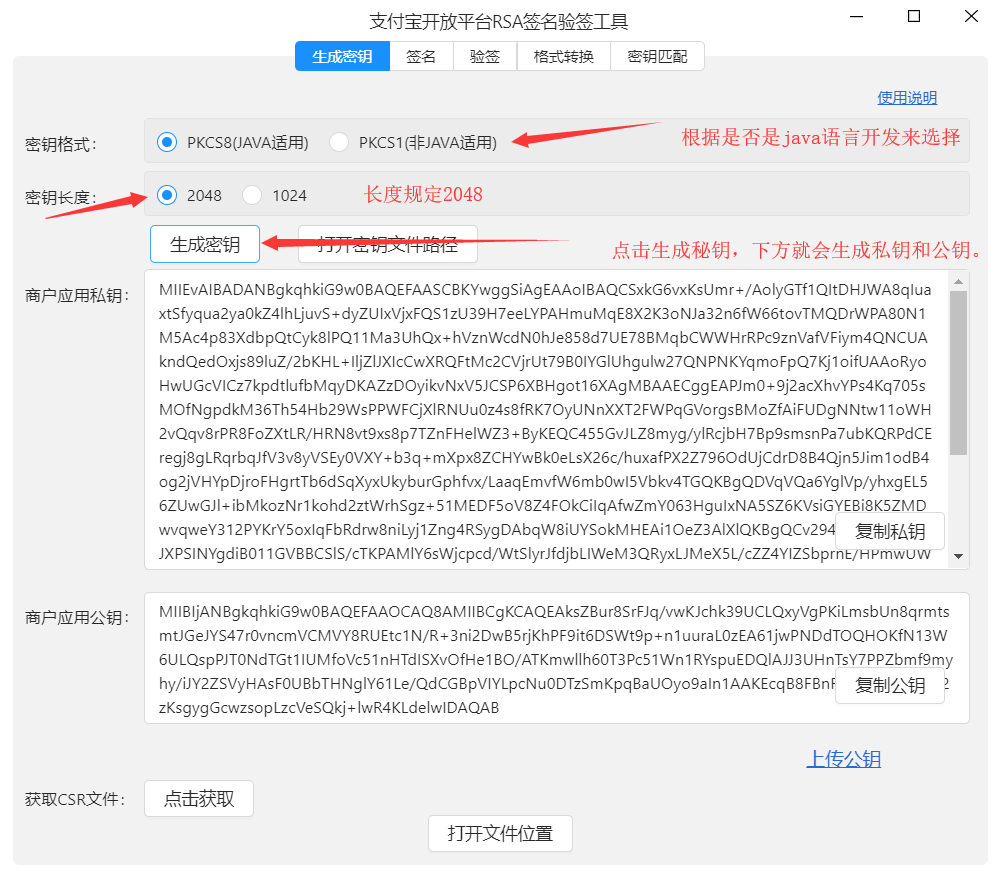The height and width of the screenshot is (875, 1000).
Task: Click the 获取CSR文件 label
Action: pos(75,799)
